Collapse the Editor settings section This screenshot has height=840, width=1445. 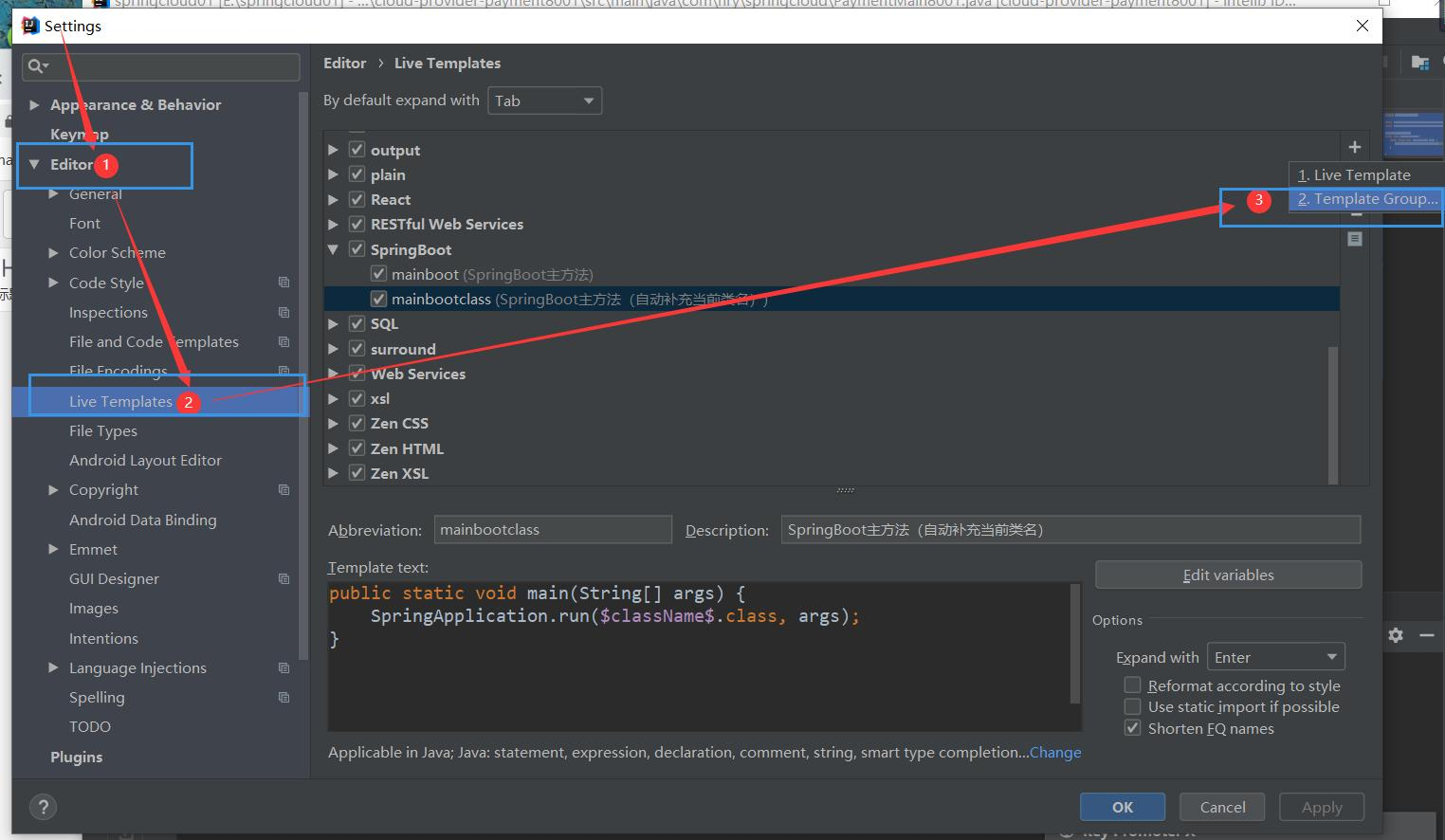click(35, 164)
